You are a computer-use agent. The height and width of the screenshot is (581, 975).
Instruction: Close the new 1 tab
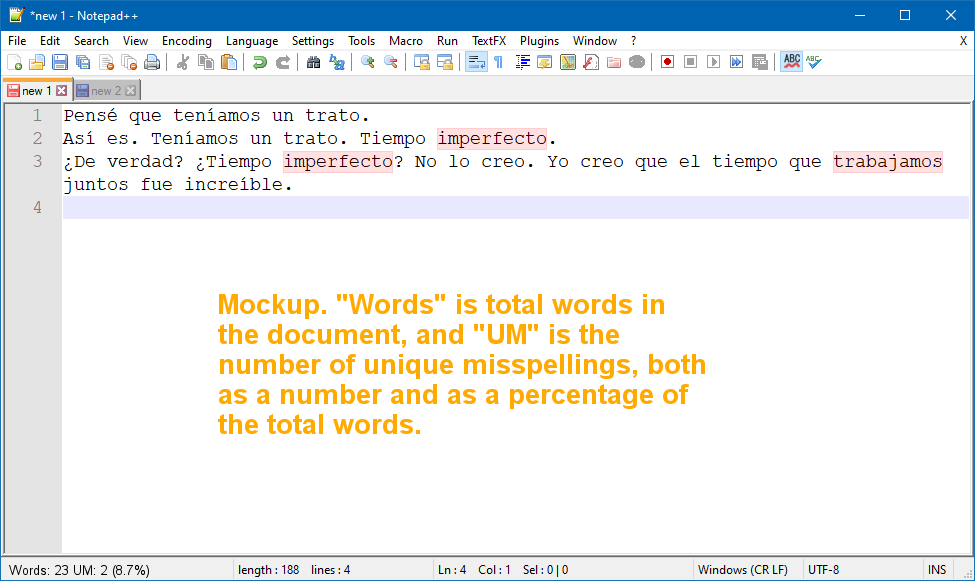[61, 91]
